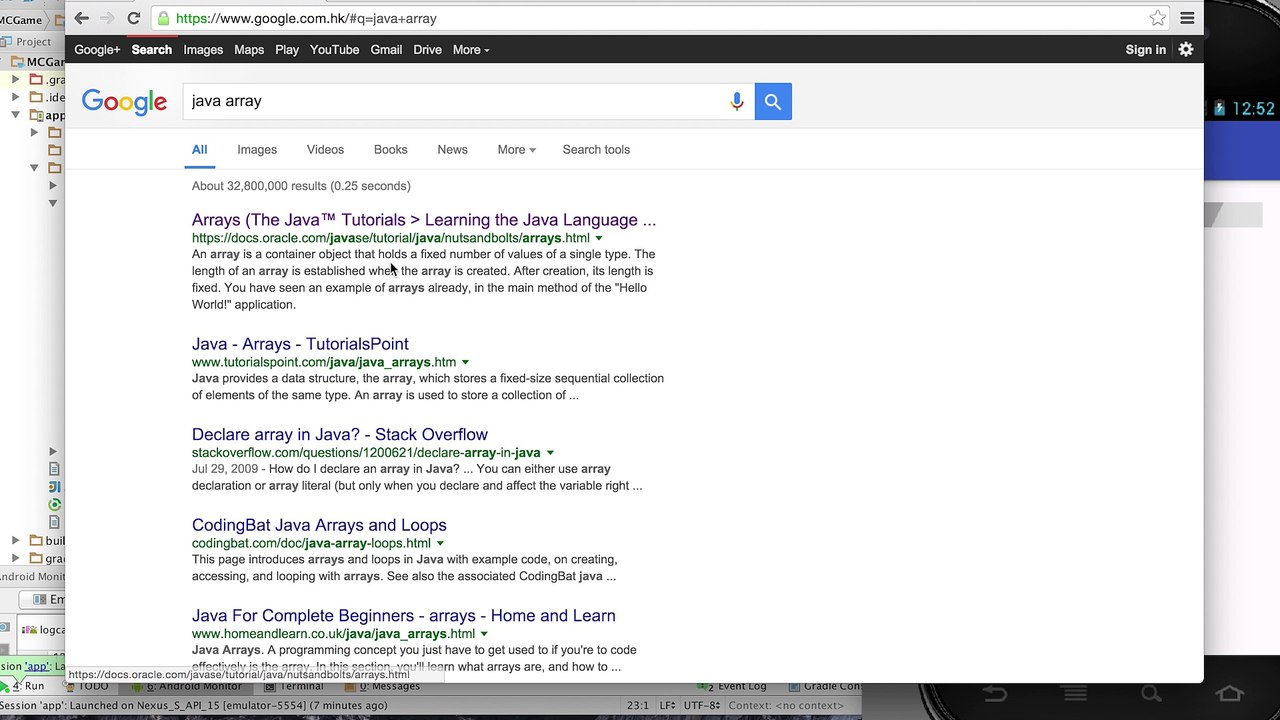The image size is (1280, 720).
Task: Open the Java - Arrays - TutorialsPoint result
Action: [300, 344]
